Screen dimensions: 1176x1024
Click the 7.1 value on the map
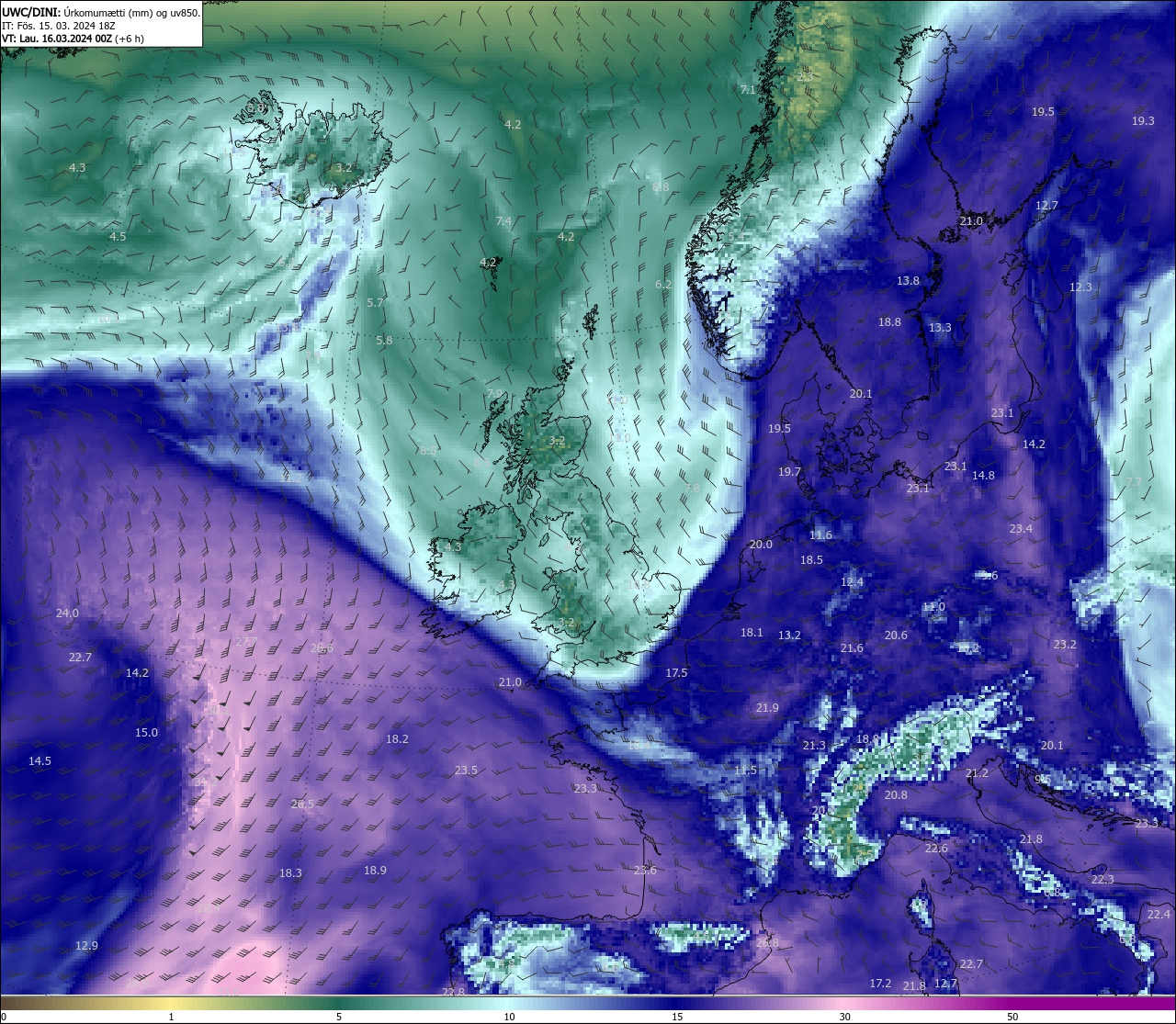748,90
